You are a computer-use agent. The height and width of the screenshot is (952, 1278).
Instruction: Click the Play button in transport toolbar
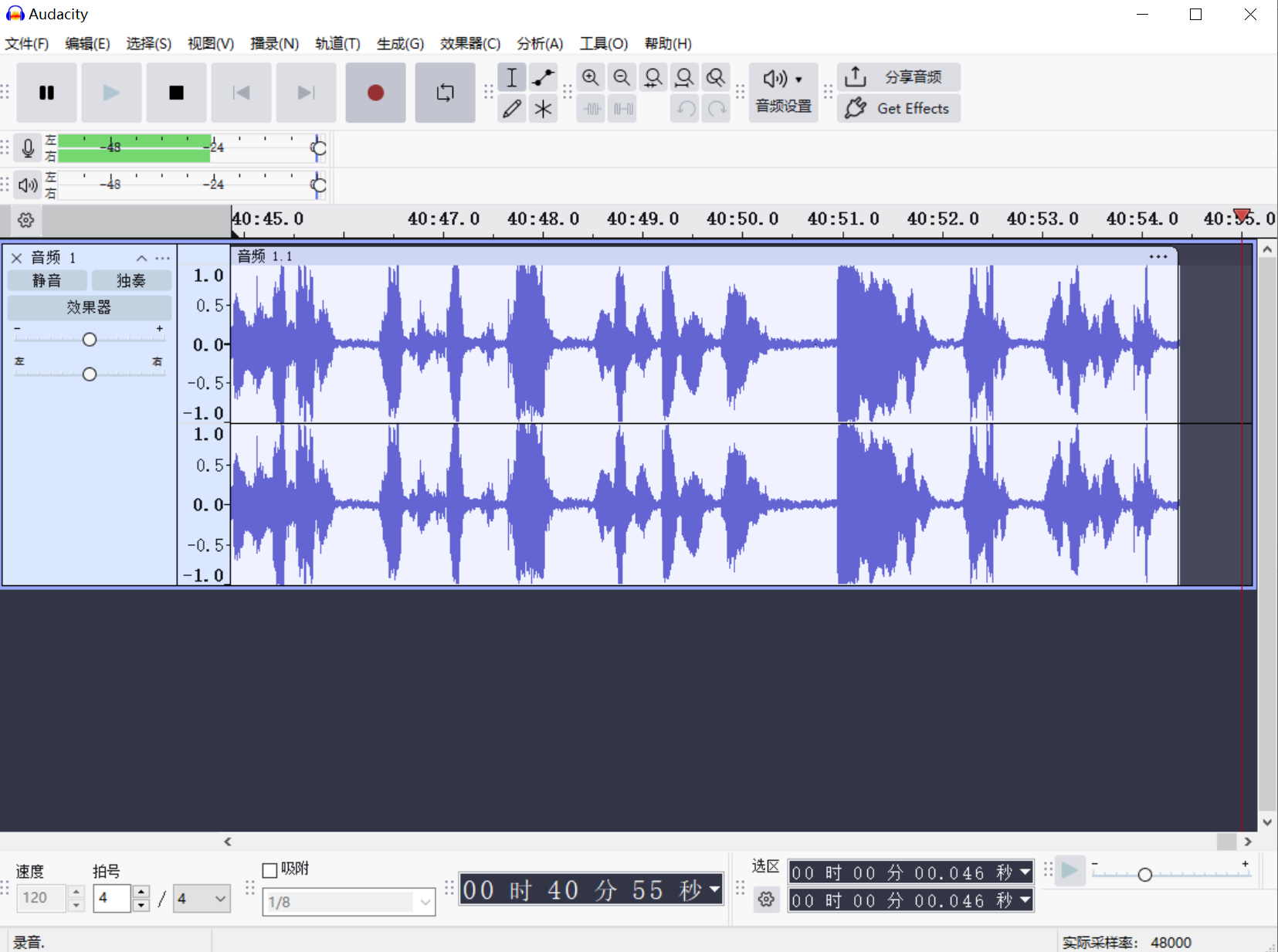(x=111, y=93)
